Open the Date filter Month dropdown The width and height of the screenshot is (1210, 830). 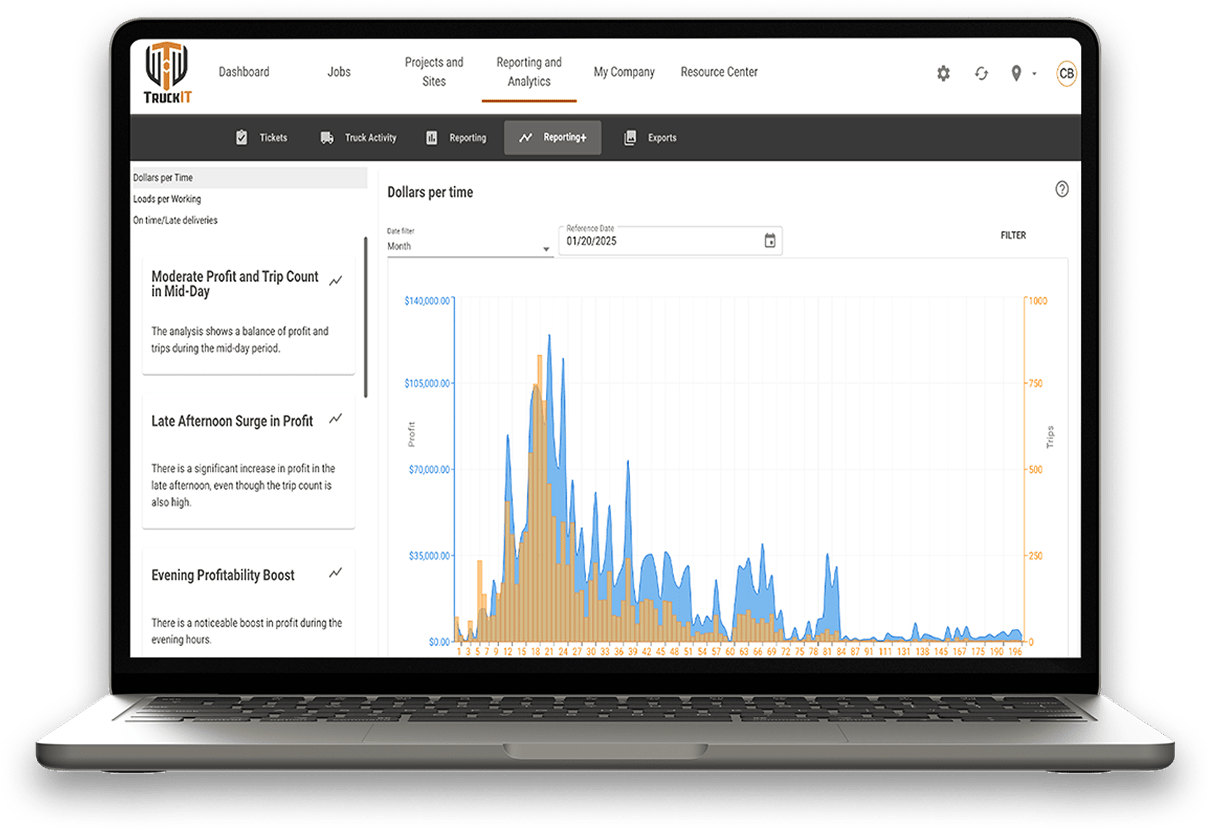pos(470,241)
